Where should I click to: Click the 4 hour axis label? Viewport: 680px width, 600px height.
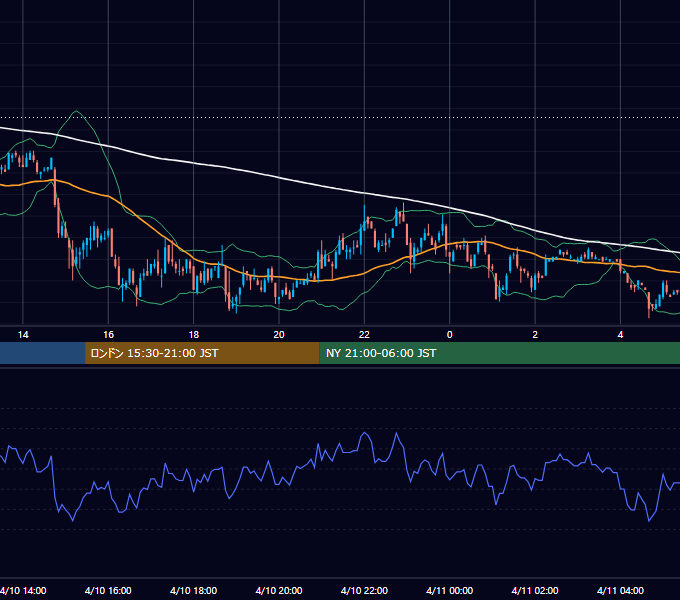pos(621,335)
